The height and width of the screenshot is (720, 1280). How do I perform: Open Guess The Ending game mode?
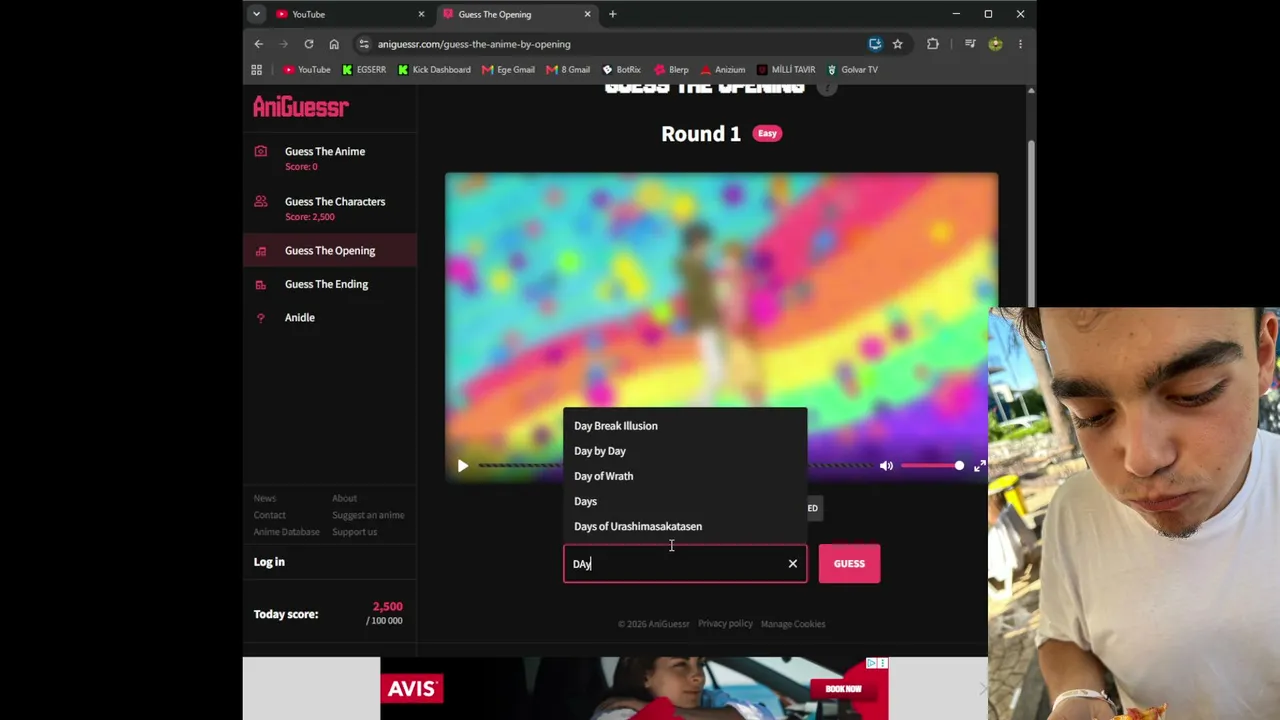click(329, 284)
